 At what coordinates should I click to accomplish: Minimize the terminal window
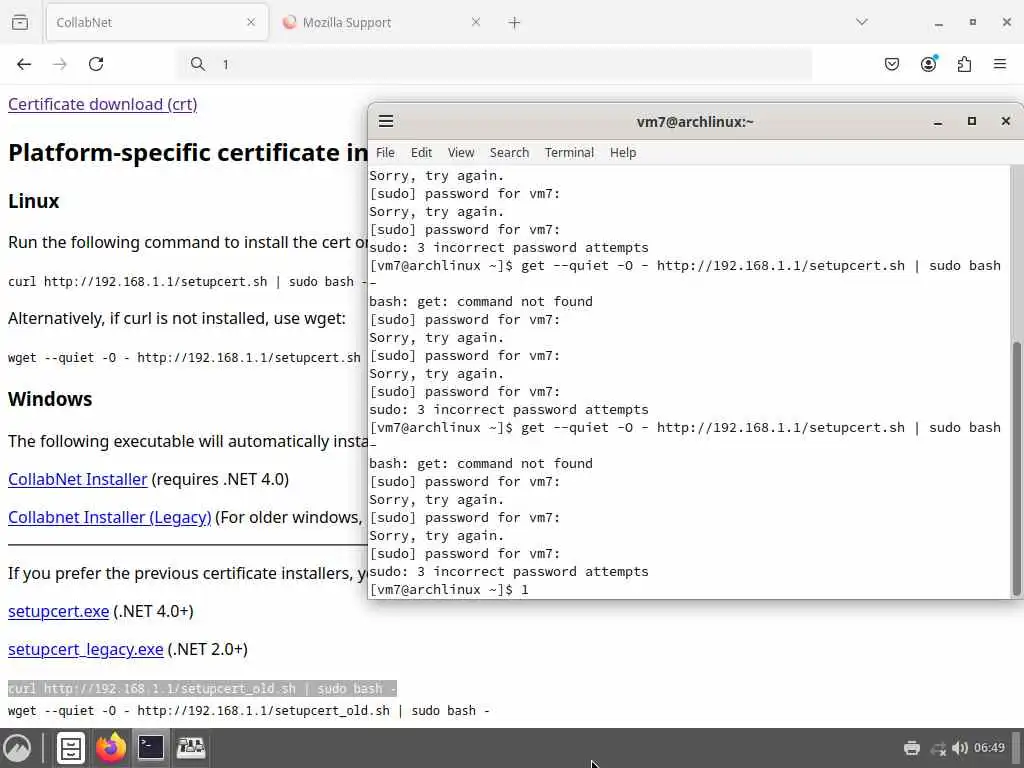coord(938,121)
